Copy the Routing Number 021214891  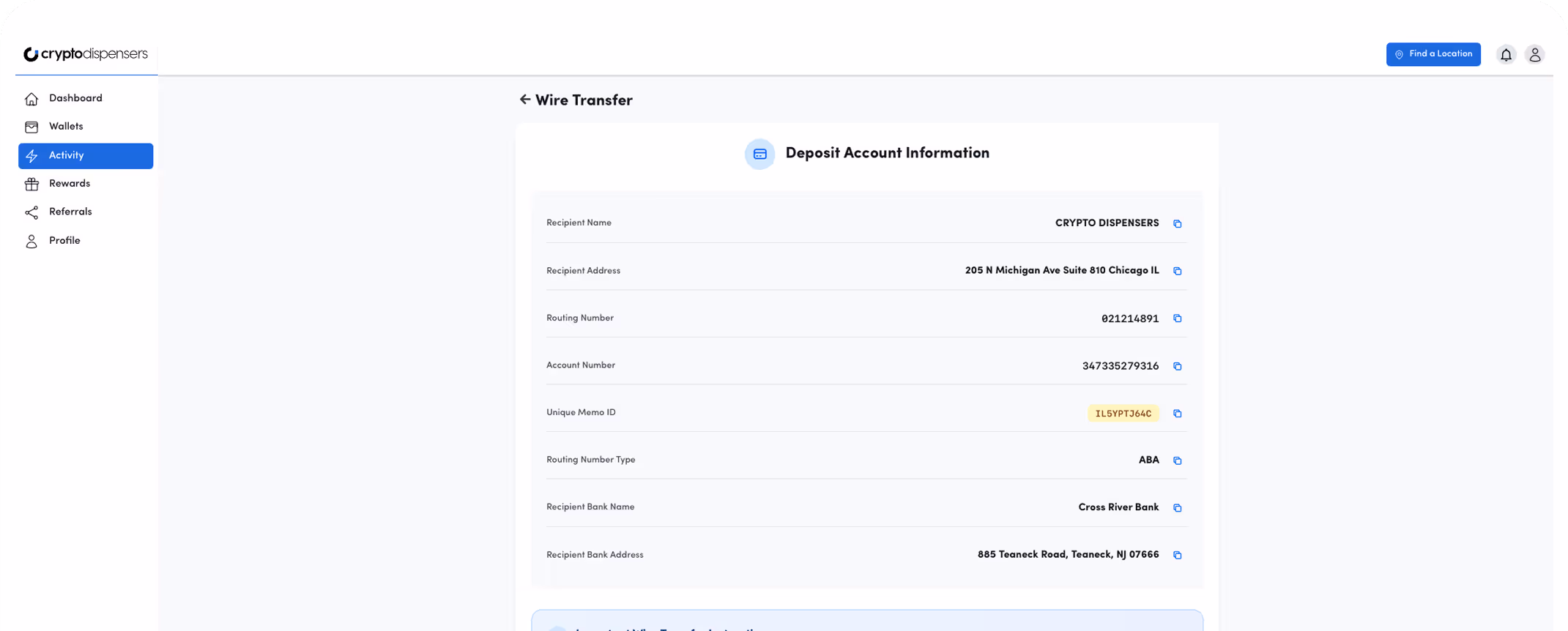click(1177, 318)
